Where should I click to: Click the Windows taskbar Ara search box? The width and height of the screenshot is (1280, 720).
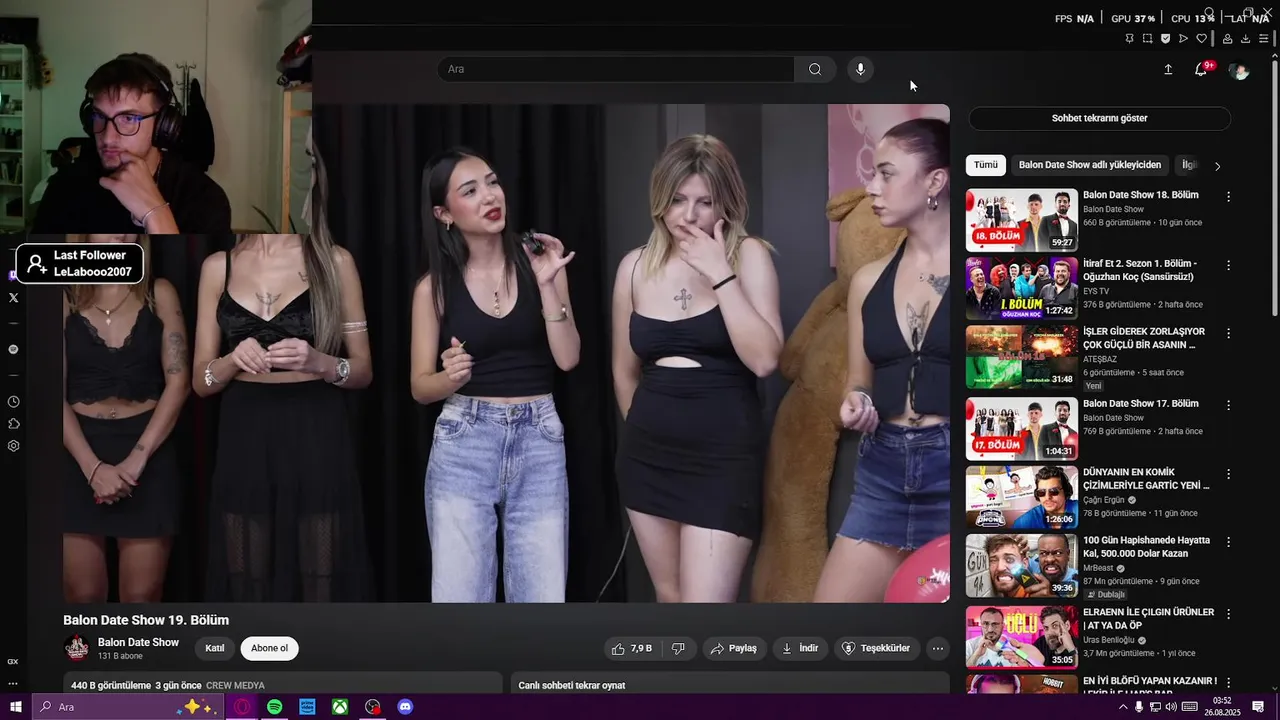(128, 707)
